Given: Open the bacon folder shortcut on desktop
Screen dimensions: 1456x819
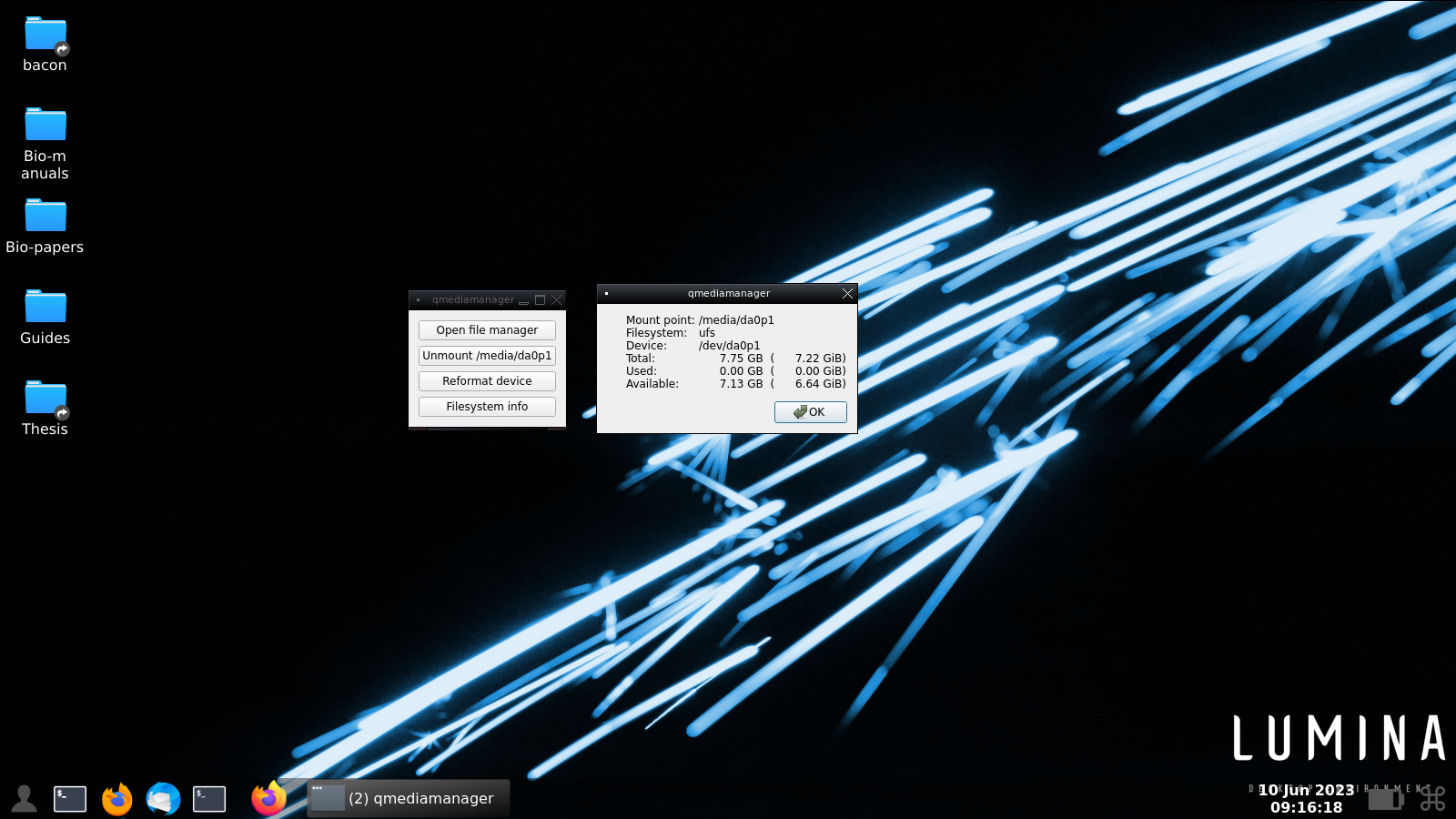Looking at the screenshot, I should tap(45, 44).
